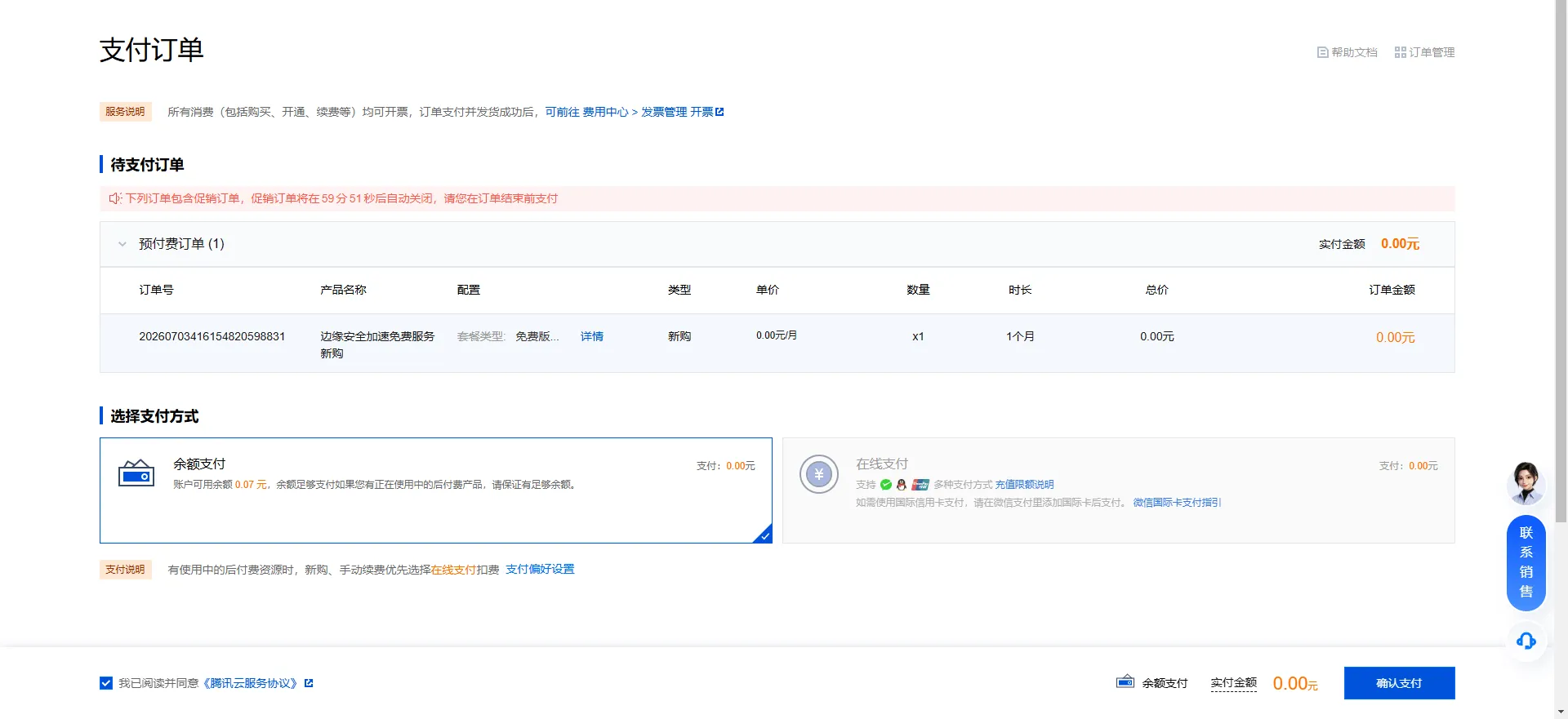Click the QQ wallet penguin icon

coord(902,485)
